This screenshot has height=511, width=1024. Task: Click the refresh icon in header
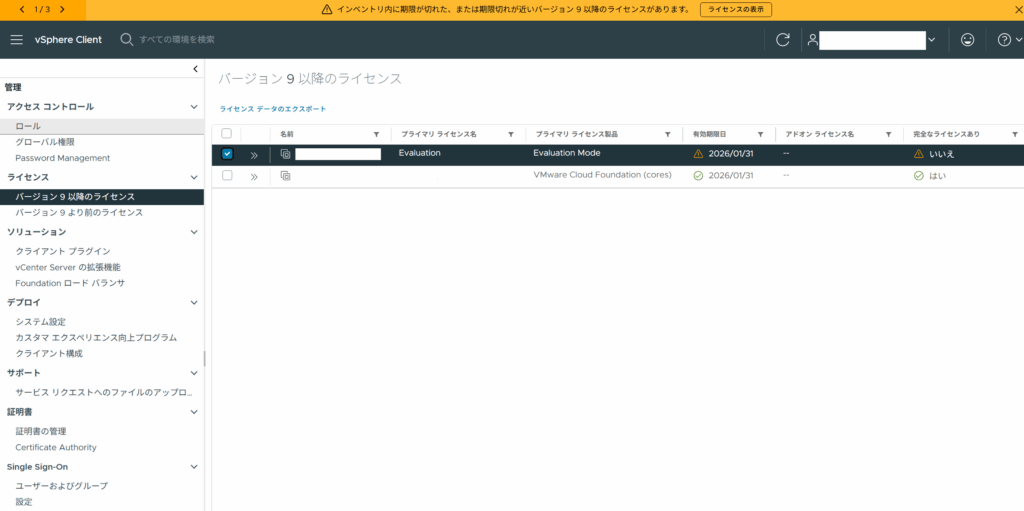[x=783, y=39]
